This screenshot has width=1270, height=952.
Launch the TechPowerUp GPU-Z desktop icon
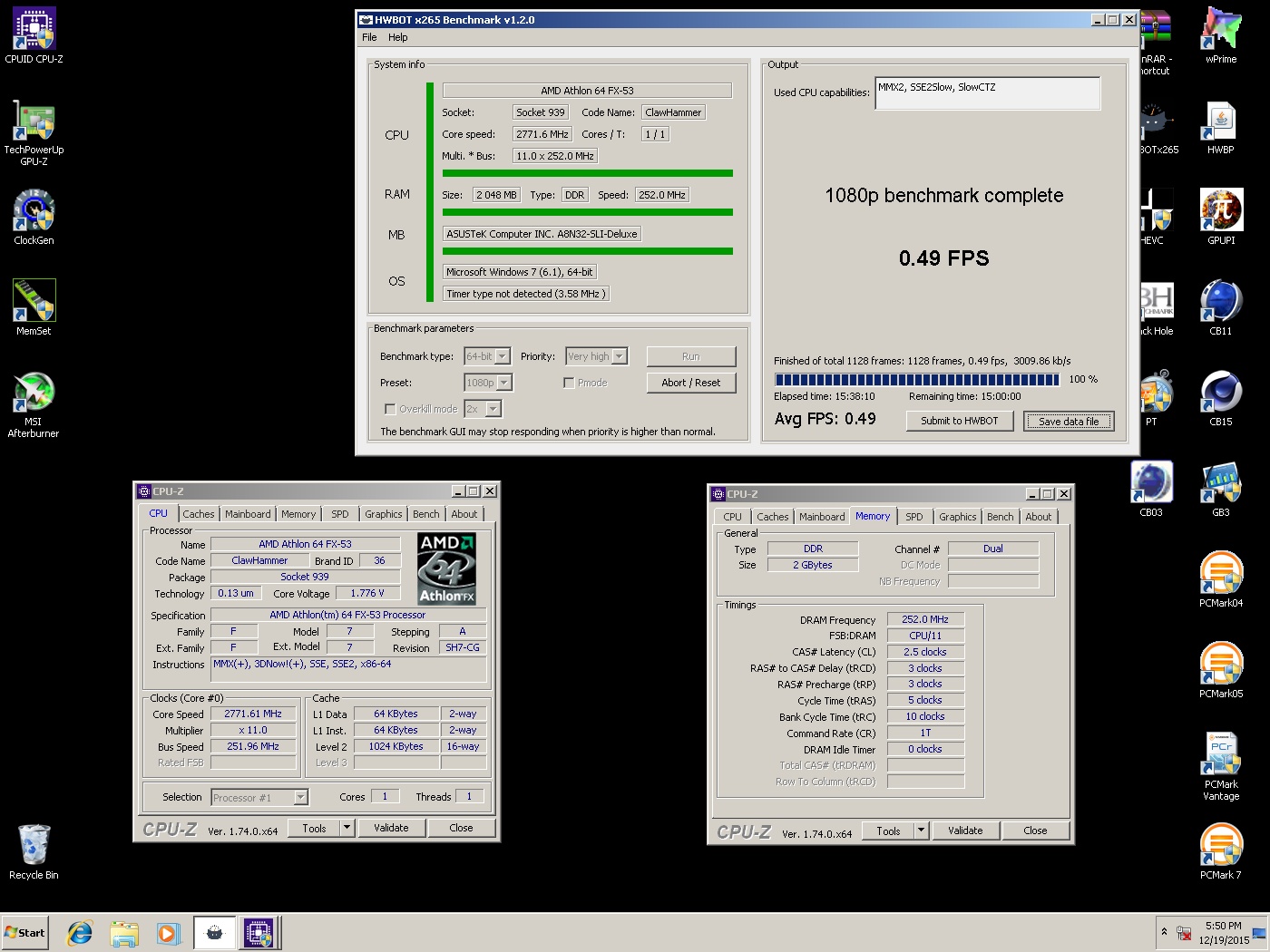point(34,132)
